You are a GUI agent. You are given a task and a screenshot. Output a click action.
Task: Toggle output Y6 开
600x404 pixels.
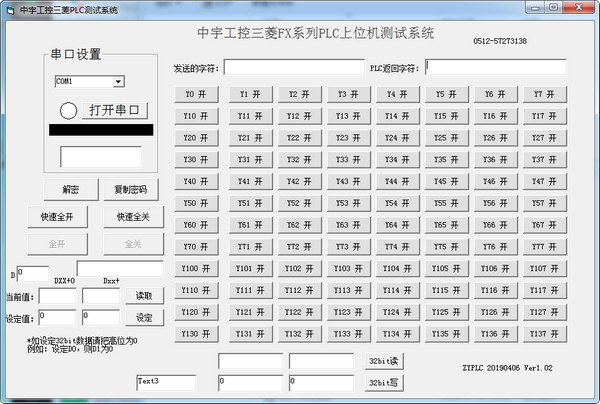click(x=496, y=94)
